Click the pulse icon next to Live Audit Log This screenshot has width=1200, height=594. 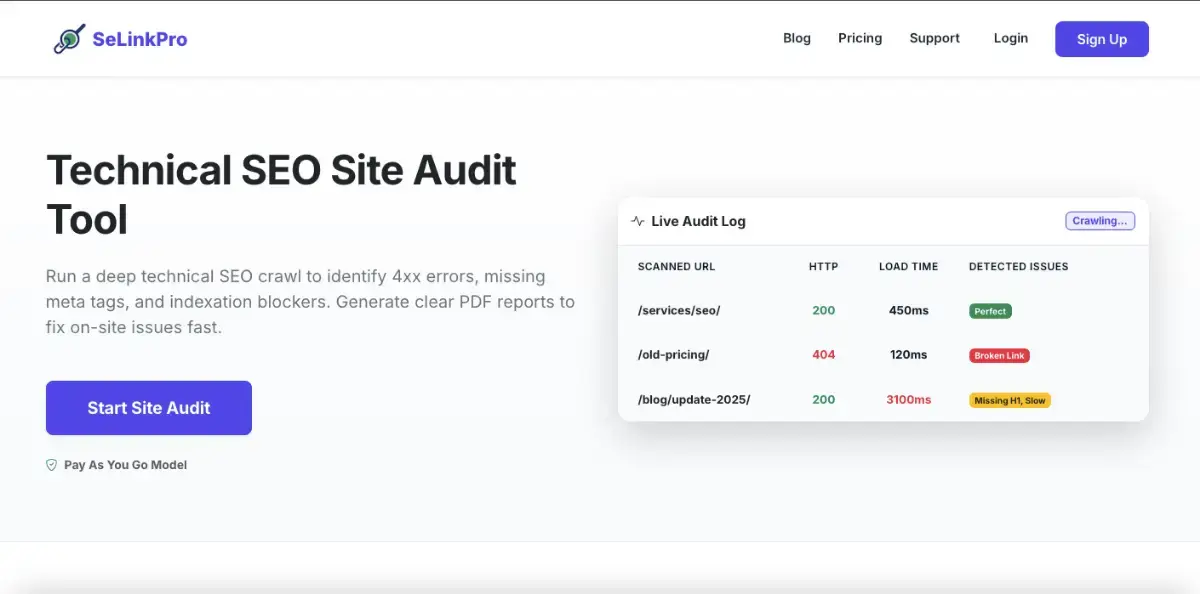coord(637,221)
